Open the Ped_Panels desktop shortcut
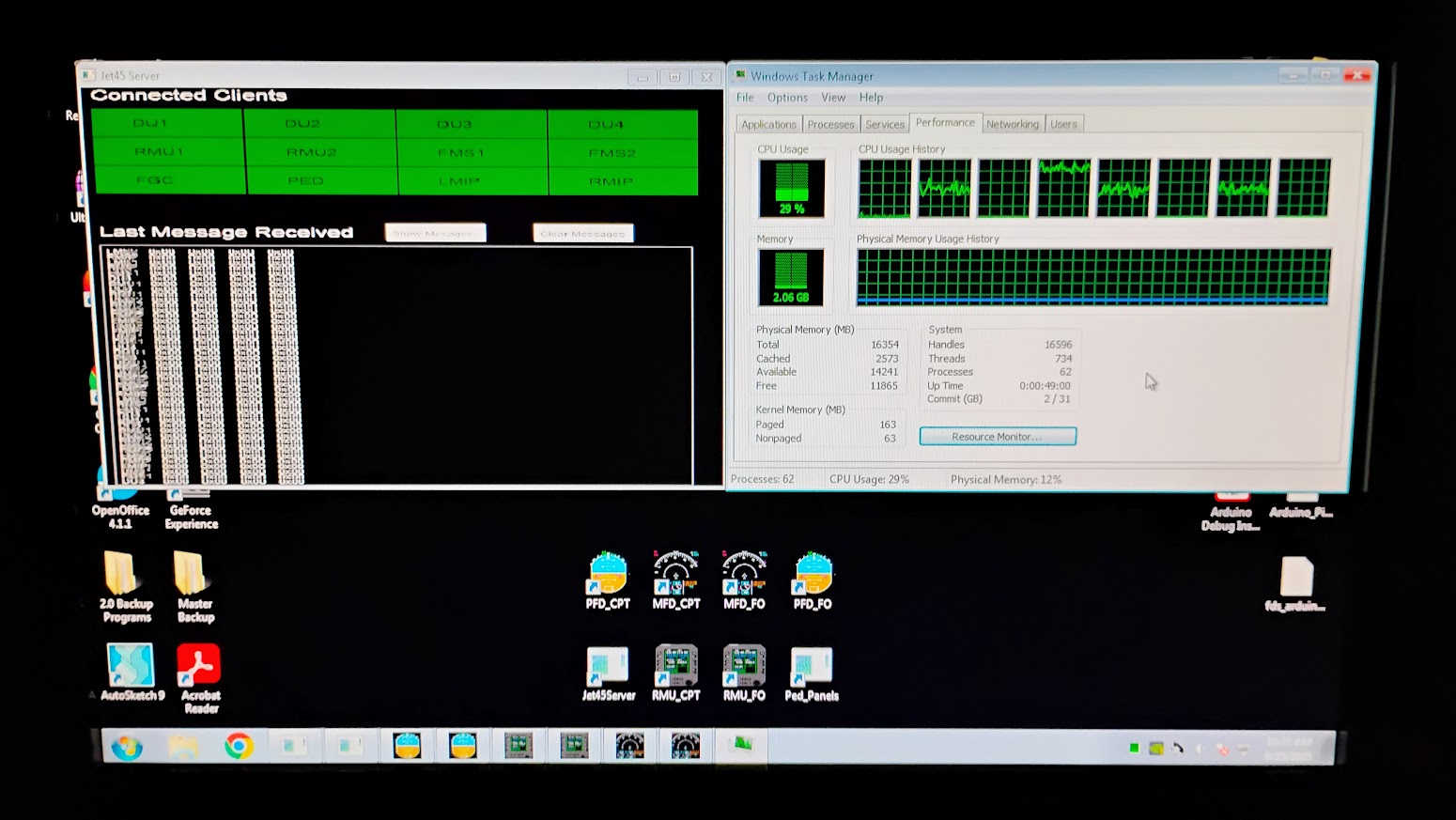The image size is (1456, 820). click(x=811, y=668)
